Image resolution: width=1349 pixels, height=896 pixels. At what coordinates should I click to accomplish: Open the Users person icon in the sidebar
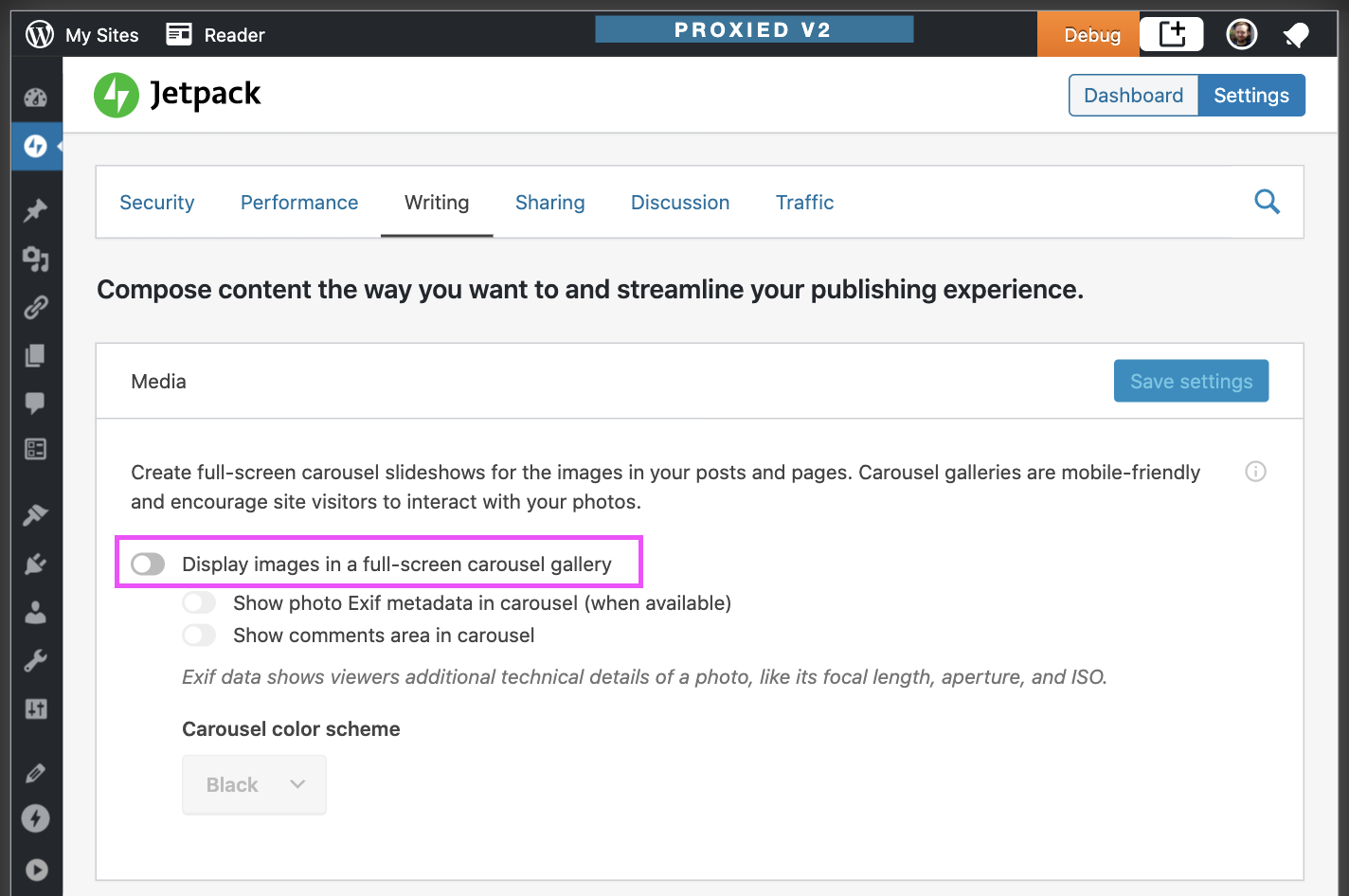pyautogui.click(x=36, y=612)
